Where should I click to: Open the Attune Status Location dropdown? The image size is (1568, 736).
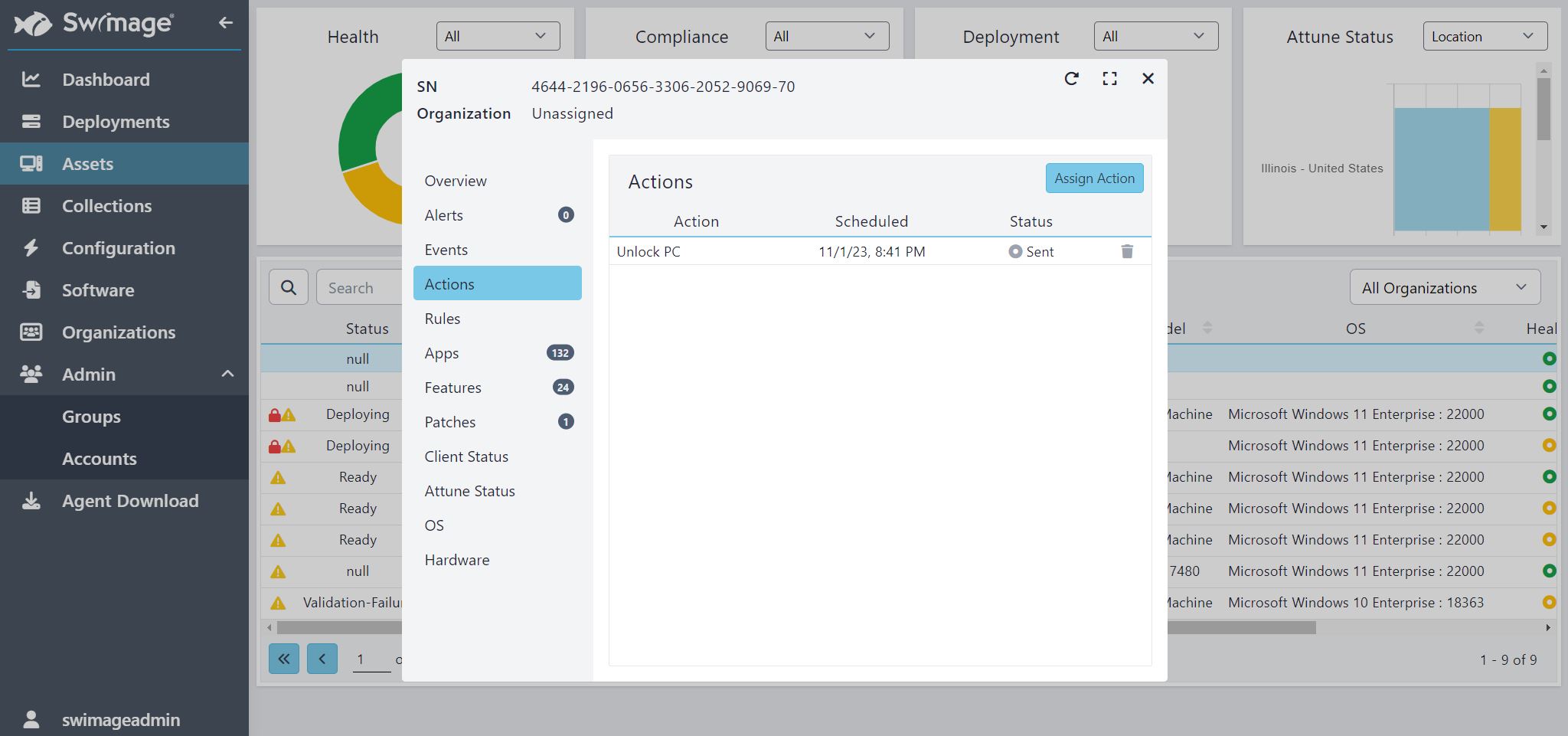[x=1485, y=36]
